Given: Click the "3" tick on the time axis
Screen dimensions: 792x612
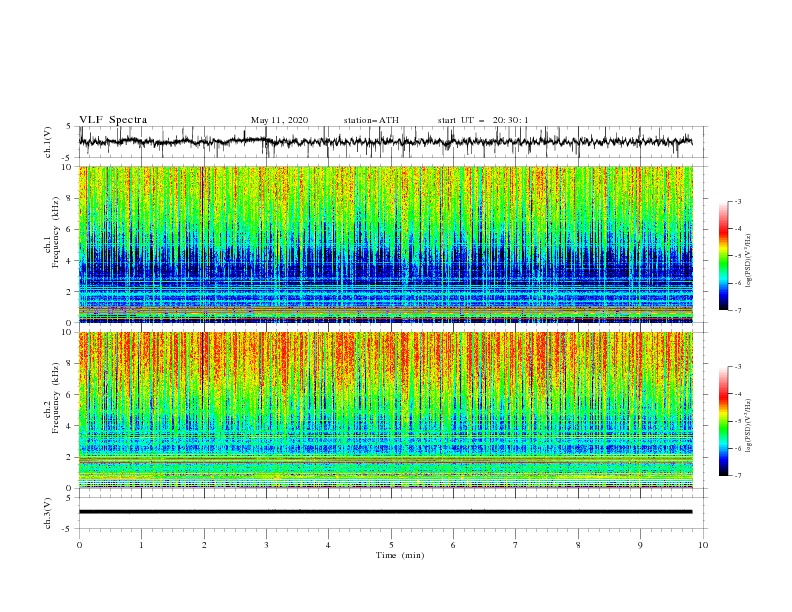Looking at the screenshot, I should [x=266, y=545].
